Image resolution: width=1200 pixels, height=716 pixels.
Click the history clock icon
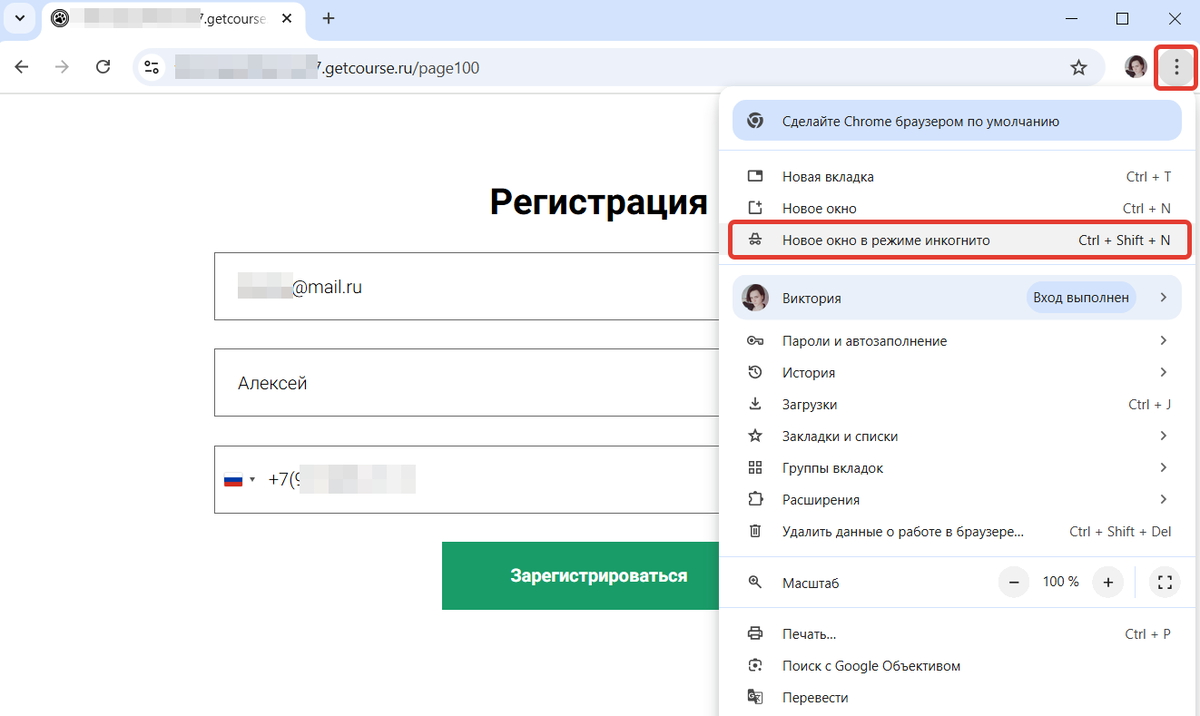(756, 372)
